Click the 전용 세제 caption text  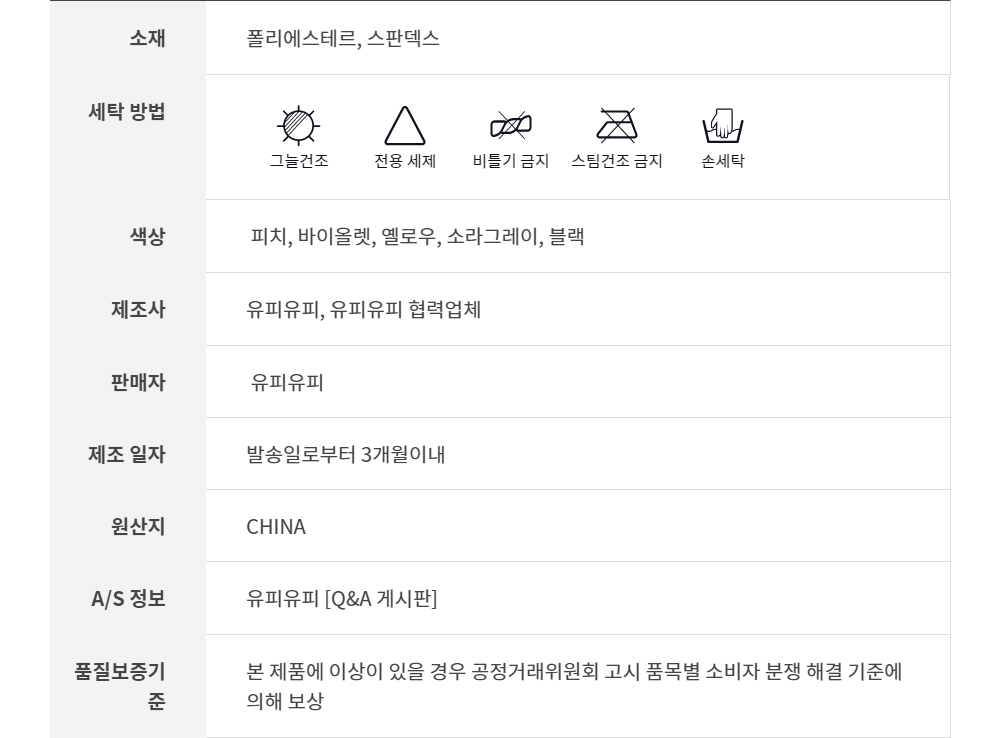405,161
